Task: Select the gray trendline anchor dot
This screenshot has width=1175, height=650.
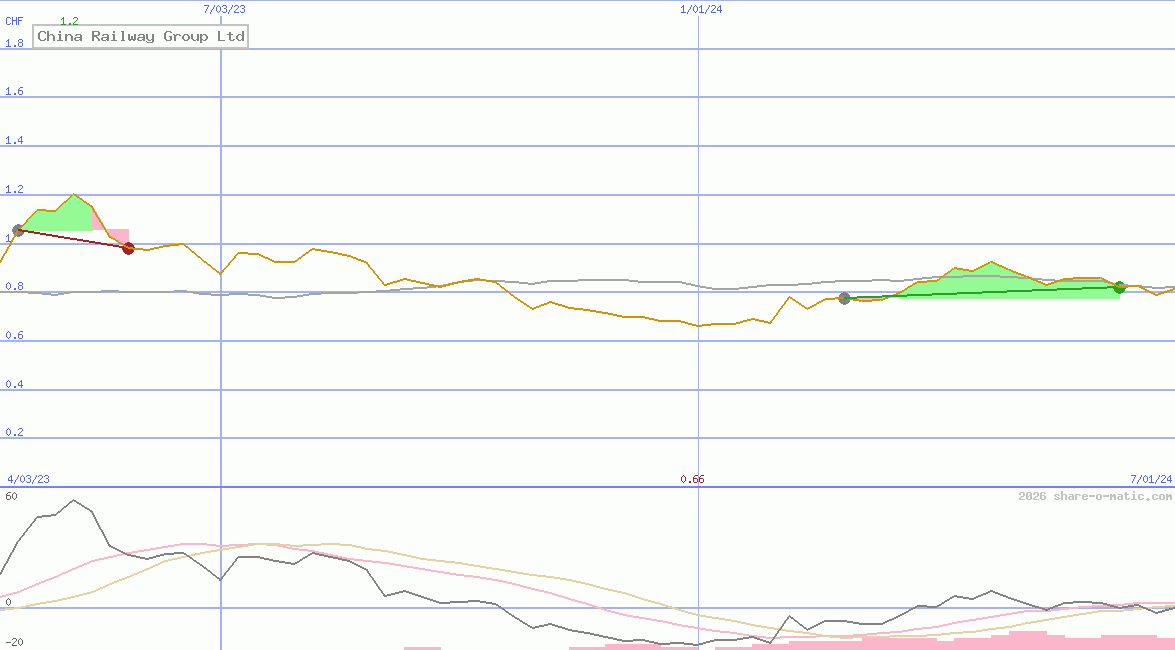Action: [845, 297]
